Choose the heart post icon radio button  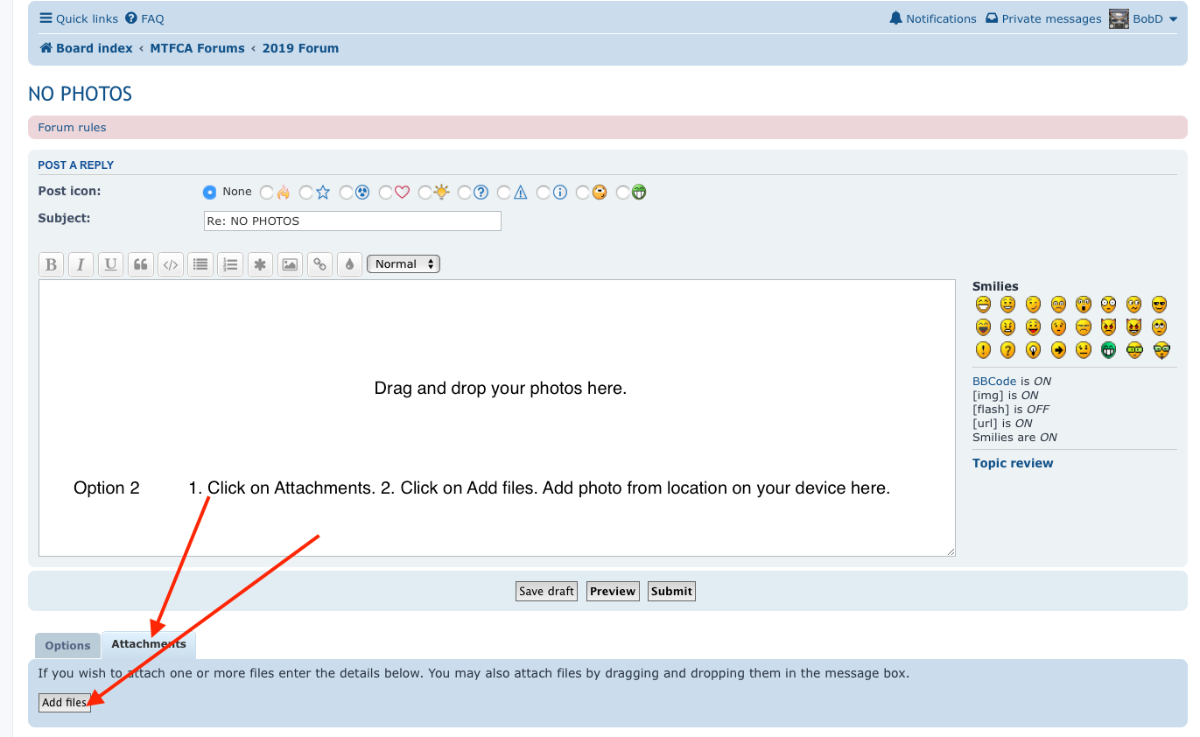386,192
